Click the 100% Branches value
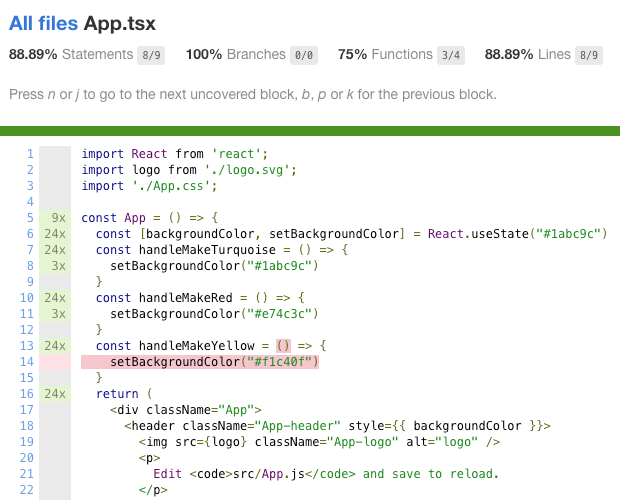Screen dimensions: 620x500 [204, 55]
